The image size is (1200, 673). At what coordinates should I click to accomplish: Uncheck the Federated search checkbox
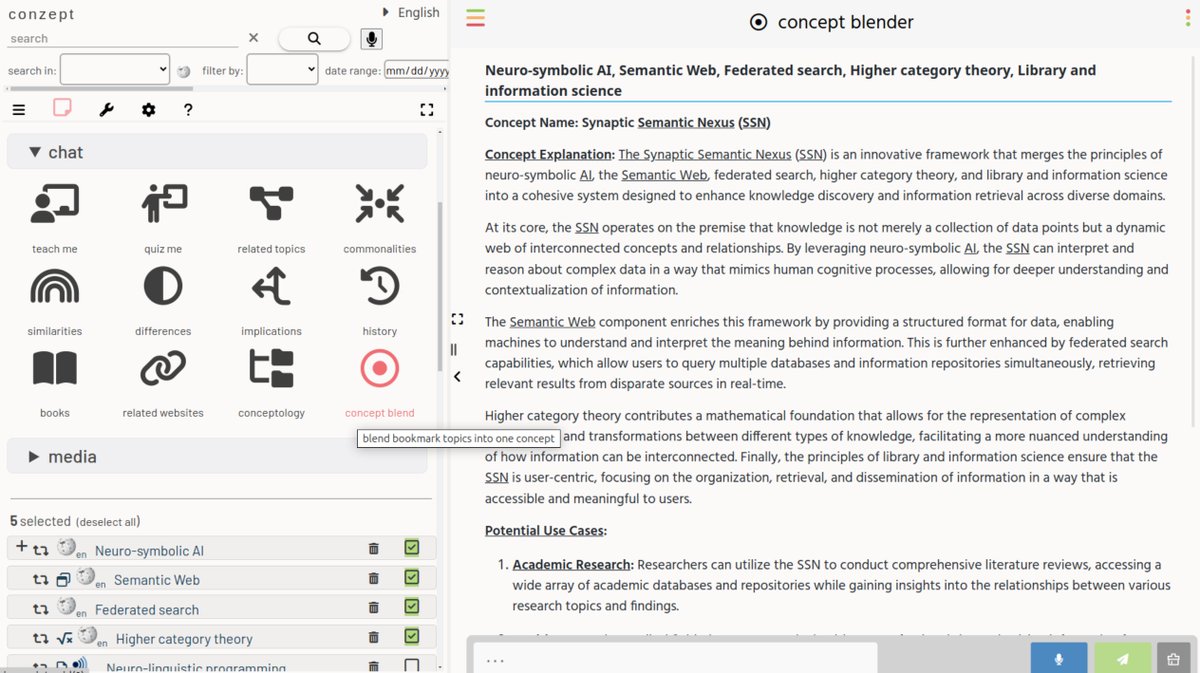(412, 606)
